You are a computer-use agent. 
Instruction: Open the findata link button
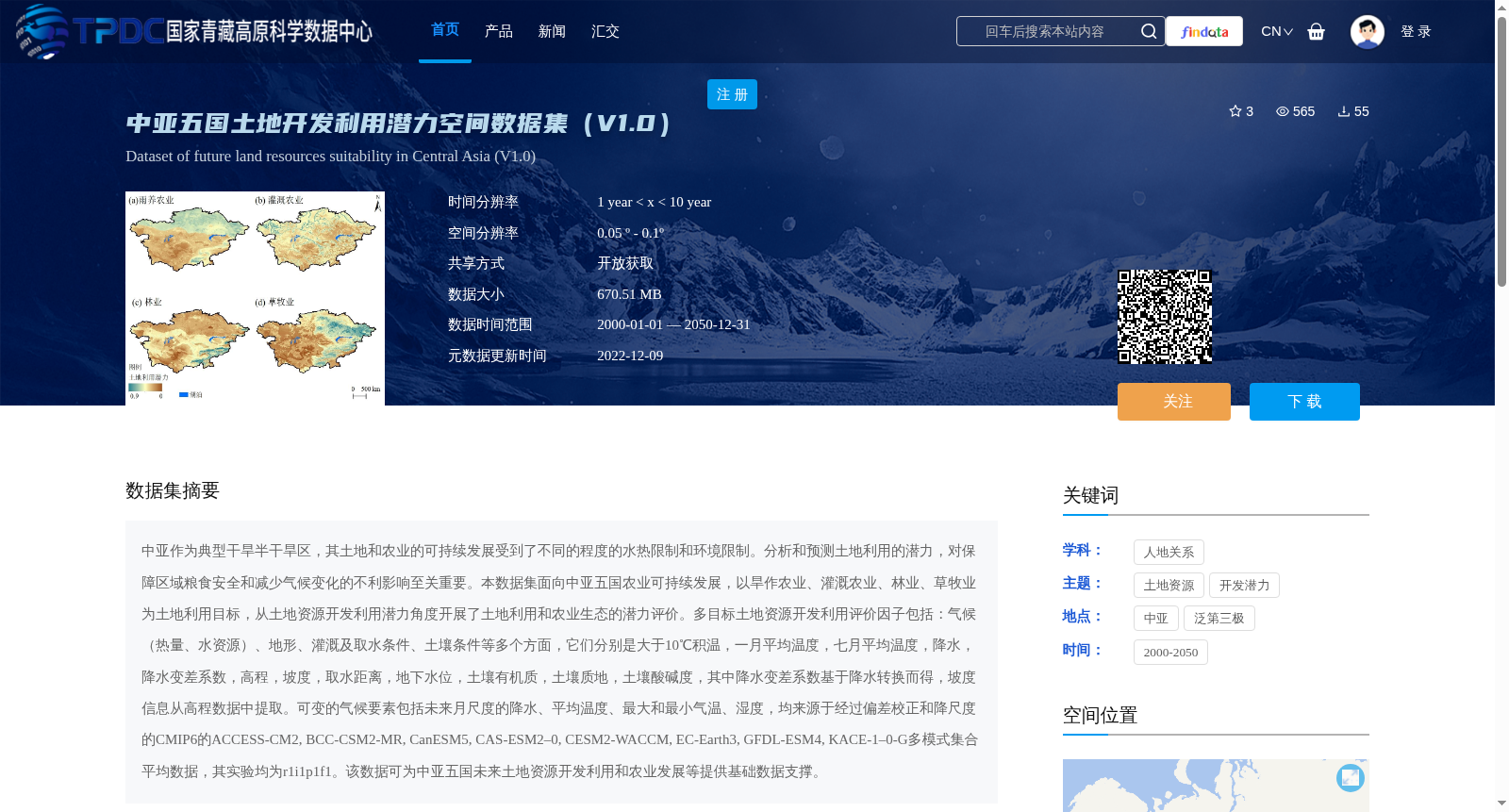(1204, 31)
